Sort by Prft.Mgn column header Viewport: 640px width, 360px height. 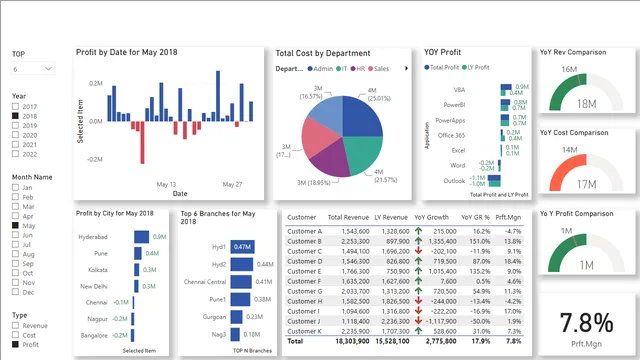coord(508,217)
